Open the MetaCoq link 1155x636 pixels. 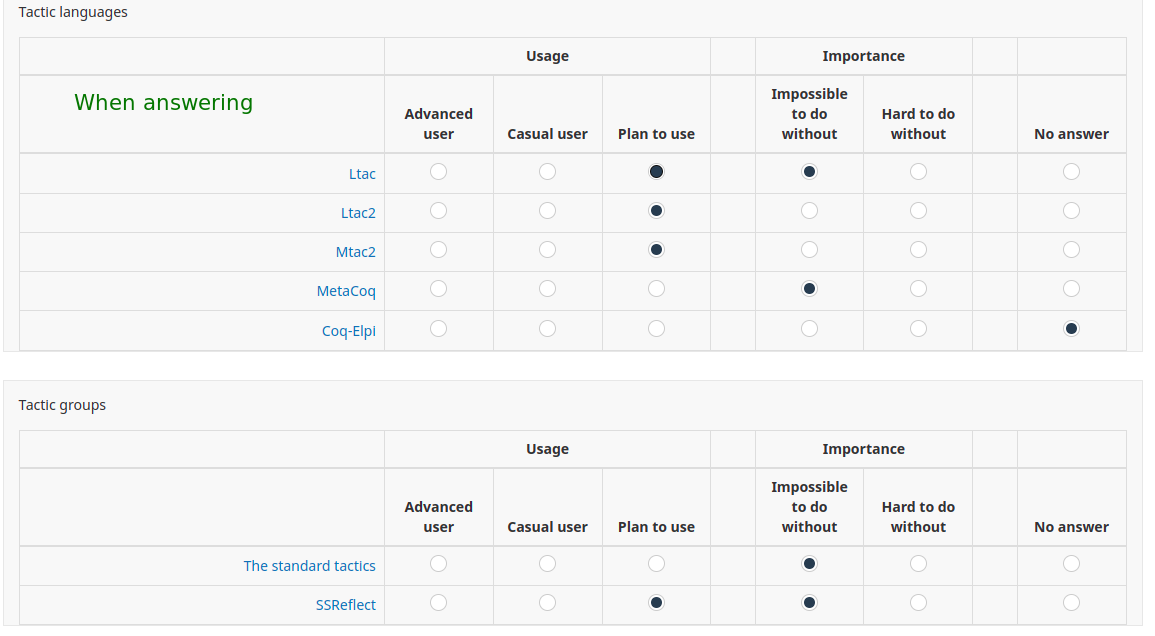346,292
